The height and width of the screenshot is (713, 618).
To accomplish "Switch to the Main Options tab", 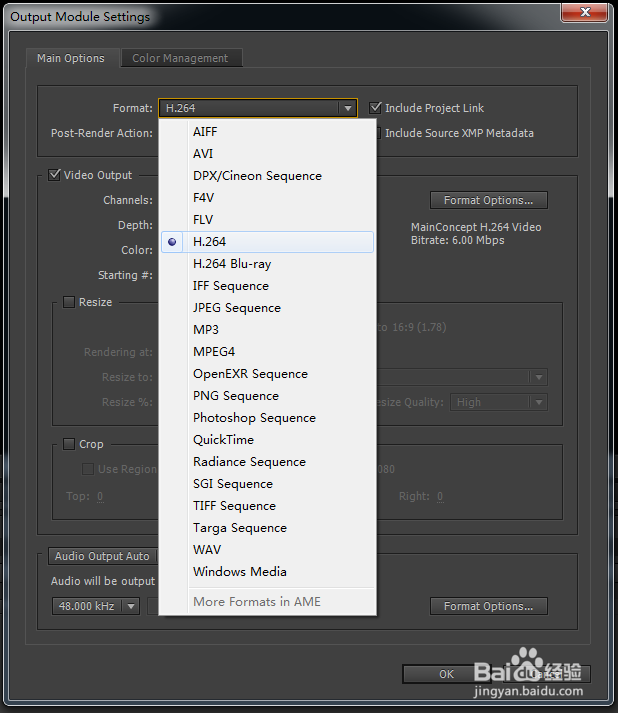I will pos(71,58).
